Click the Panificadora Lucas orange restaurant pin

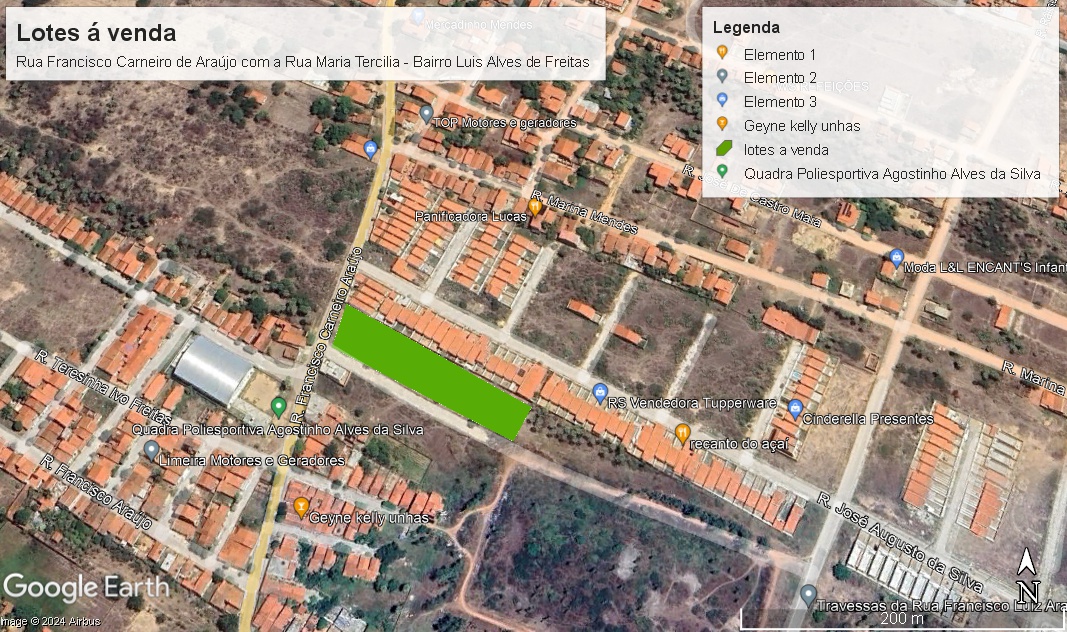(x=536, y=207)
